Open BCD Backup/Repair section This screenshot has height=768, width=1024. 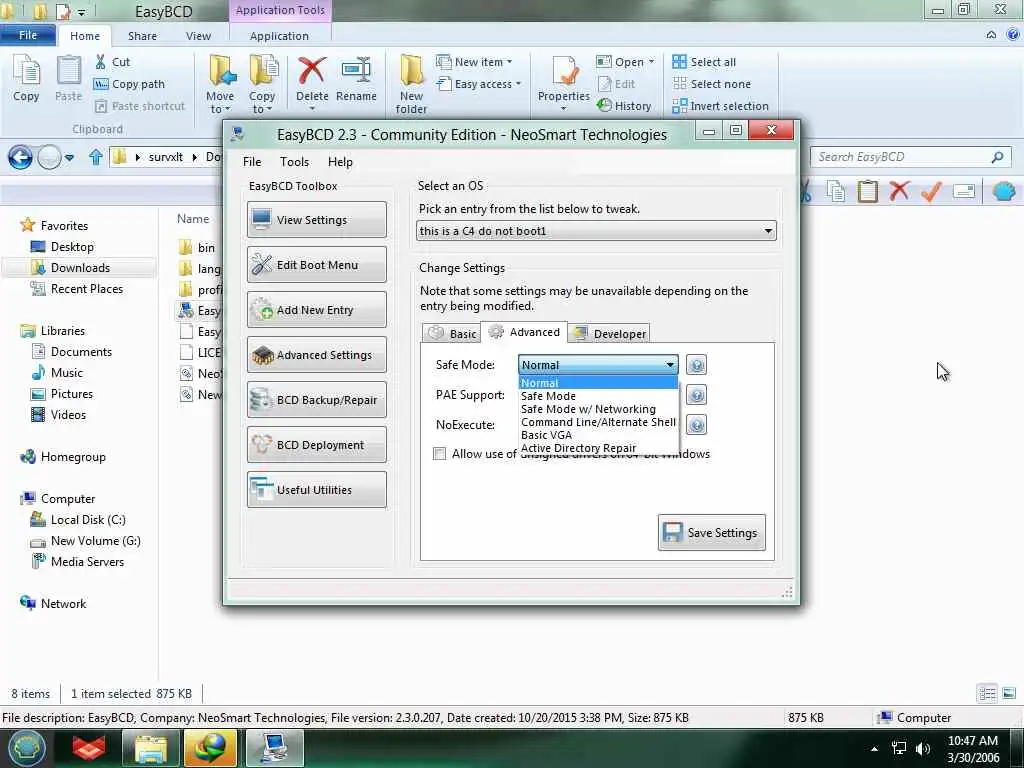point(317,400)
